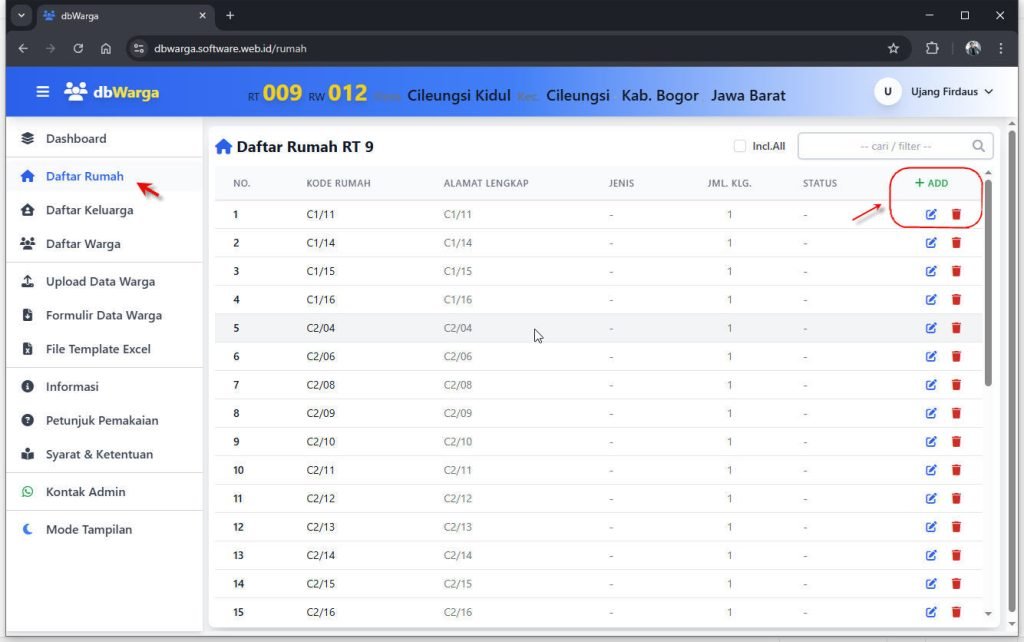Viewport: 1024px width, 642px height.
Task: Click the search magnifier icon
Action: [x=978, y=147]
